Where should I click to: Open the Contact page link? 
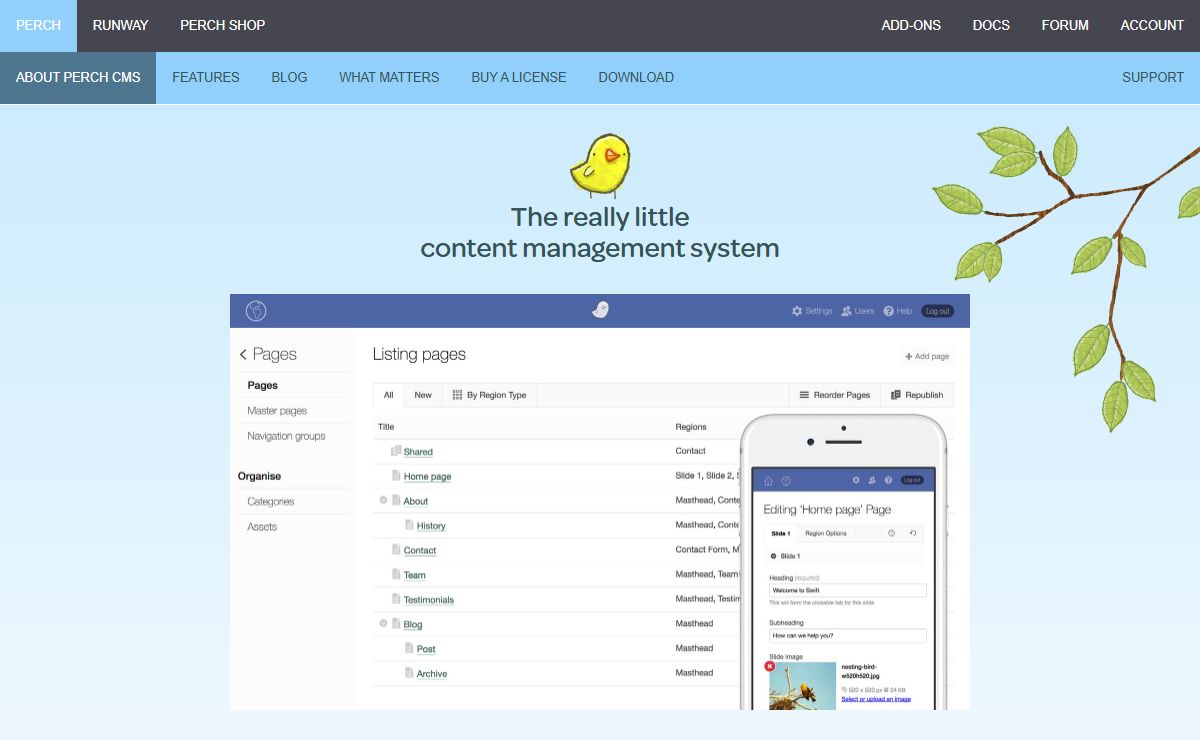pos(420,550)
